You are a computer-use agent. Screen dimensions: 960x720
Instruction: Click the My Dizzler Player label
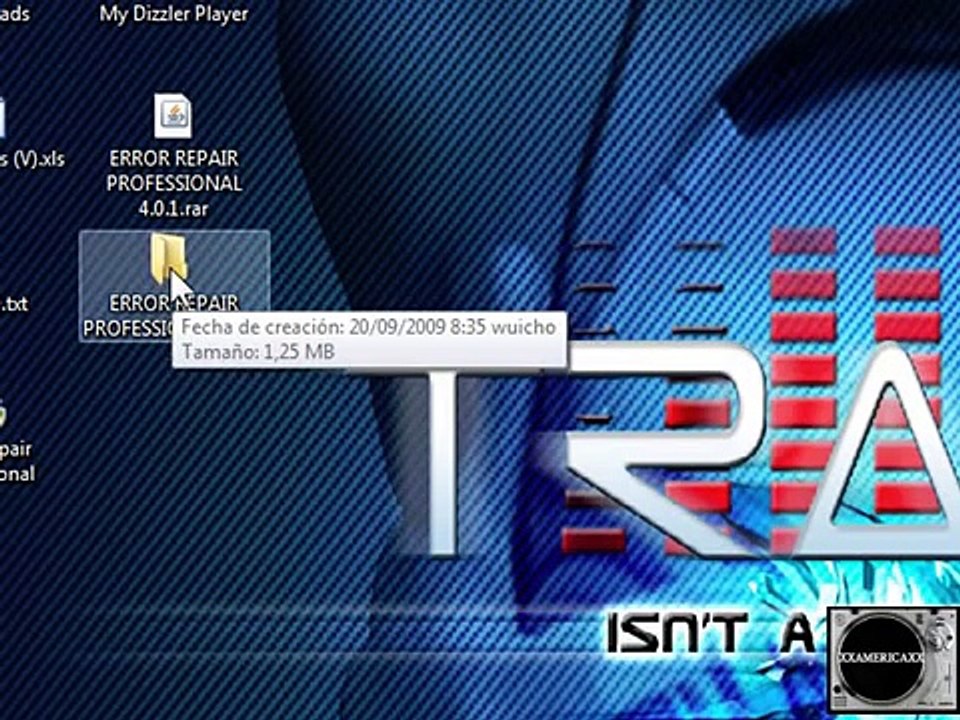(x=174, y=14)
